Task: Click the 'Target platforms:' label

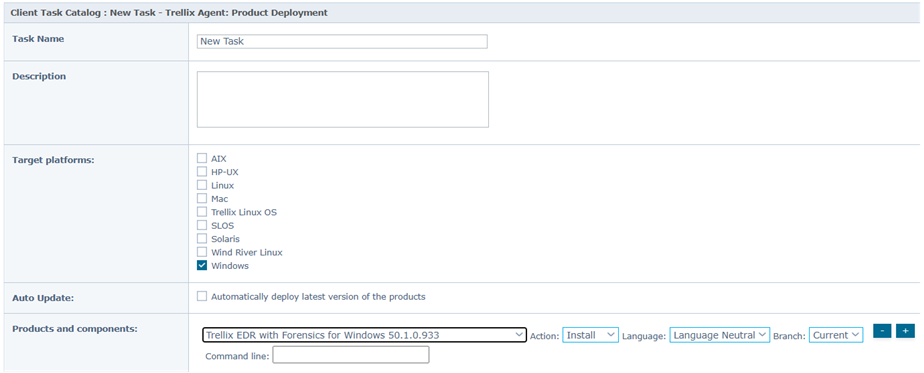Action: pyautogui.click(x=53, y=160)
